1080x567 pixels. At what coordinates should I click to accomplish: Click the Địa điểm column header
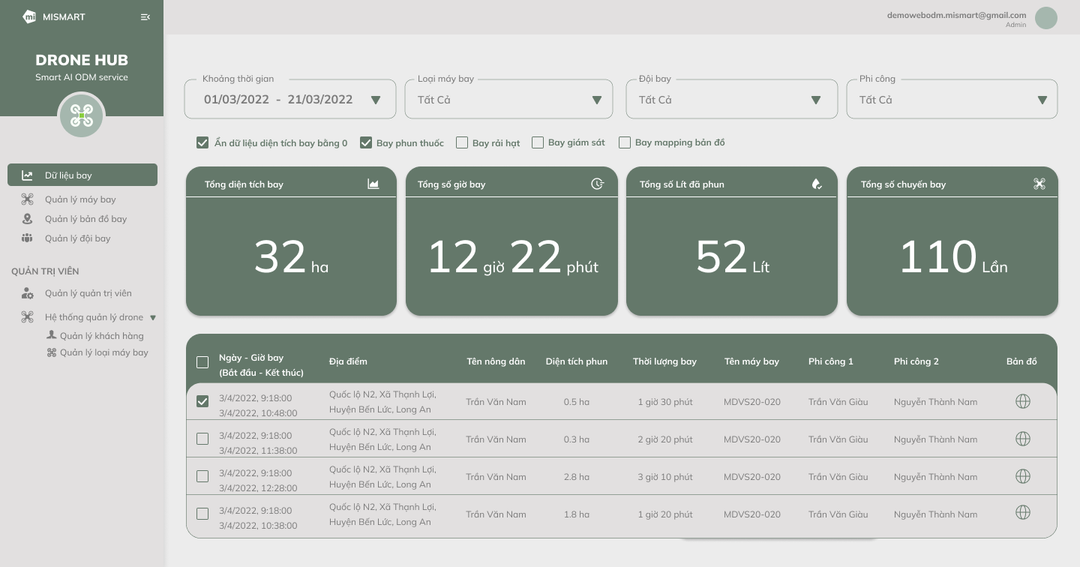[x=348, y=361]
